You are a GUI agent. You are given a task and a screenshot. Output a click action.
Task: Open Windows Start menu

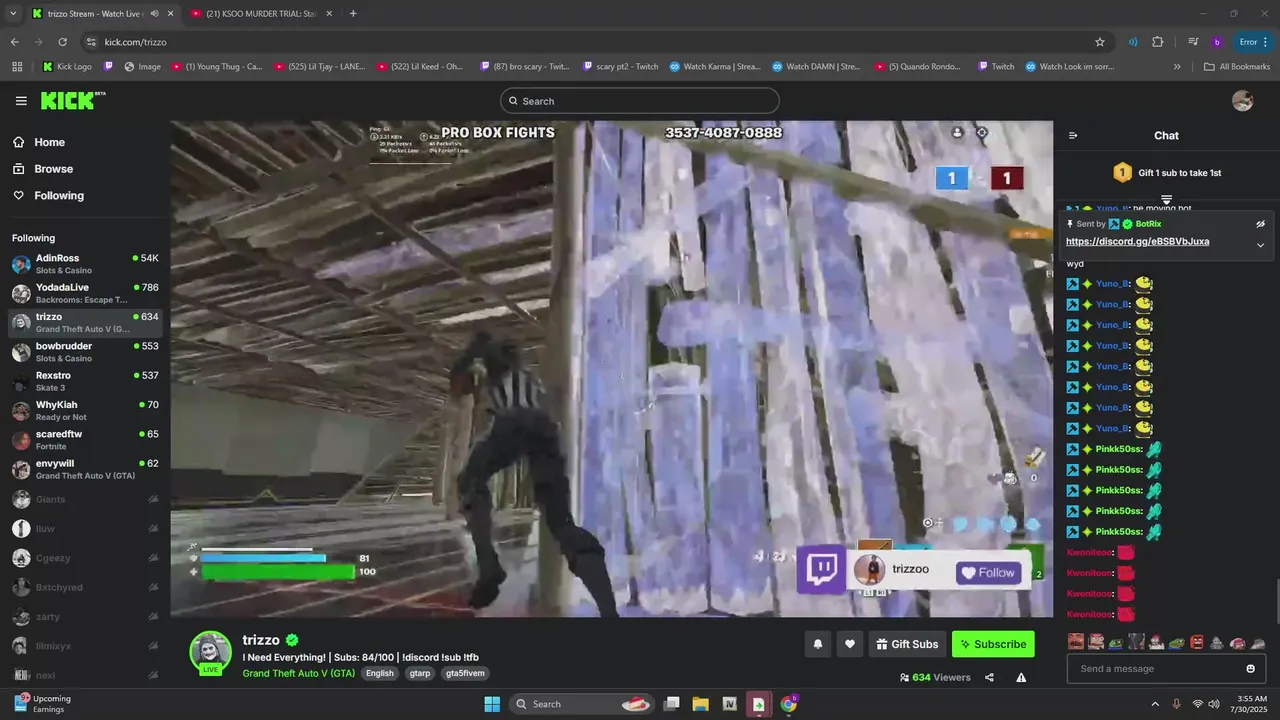[492, 704]
